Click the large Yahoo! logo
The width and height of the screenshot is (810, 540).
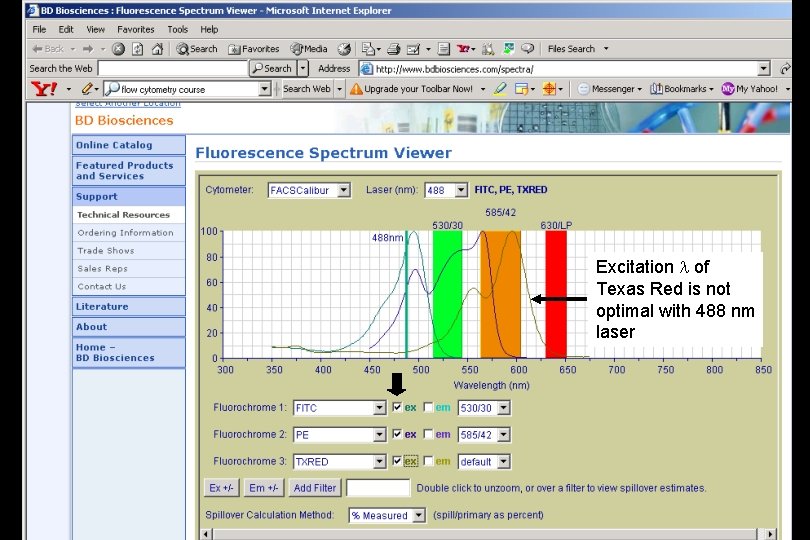click(x=44, y=89)
